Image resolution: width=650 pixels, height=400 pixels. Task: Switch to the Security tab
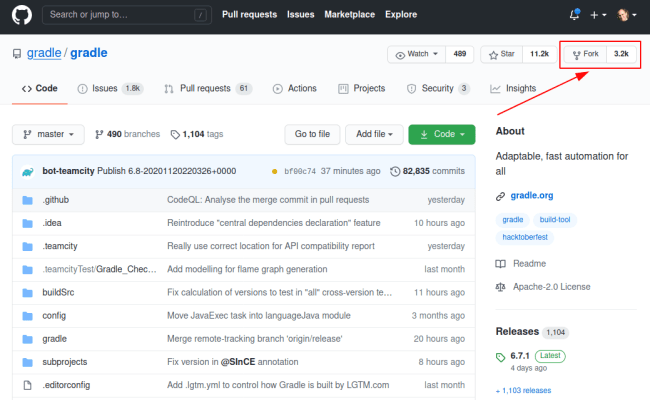click(x=438, y=88)
